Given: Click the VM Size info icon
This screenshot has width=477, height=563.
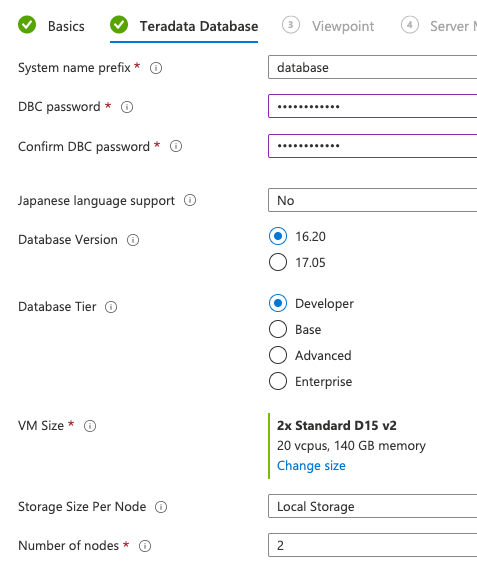Looking at the screenshot, I should [90, 426].
